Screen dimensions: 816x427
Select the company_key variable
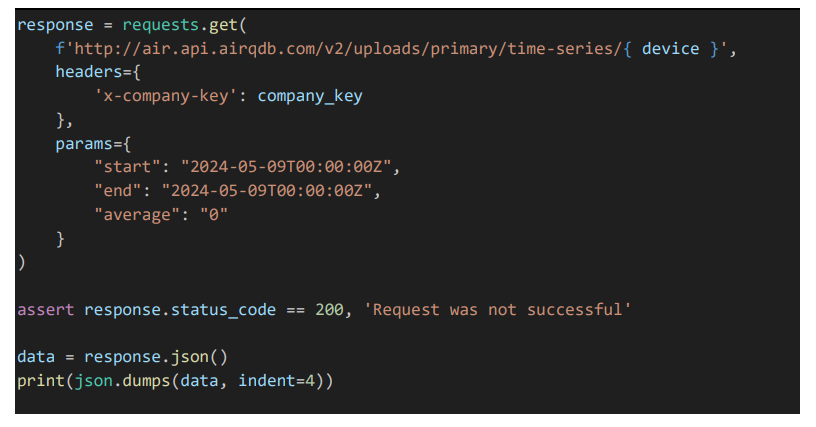point(310,96)
